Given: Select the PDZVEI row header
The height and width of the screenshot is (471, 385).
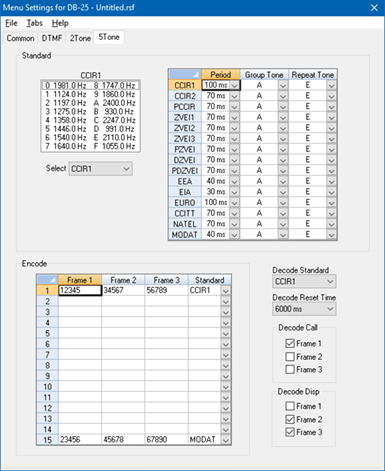Looking at the screenshot, I should [185, 171].
